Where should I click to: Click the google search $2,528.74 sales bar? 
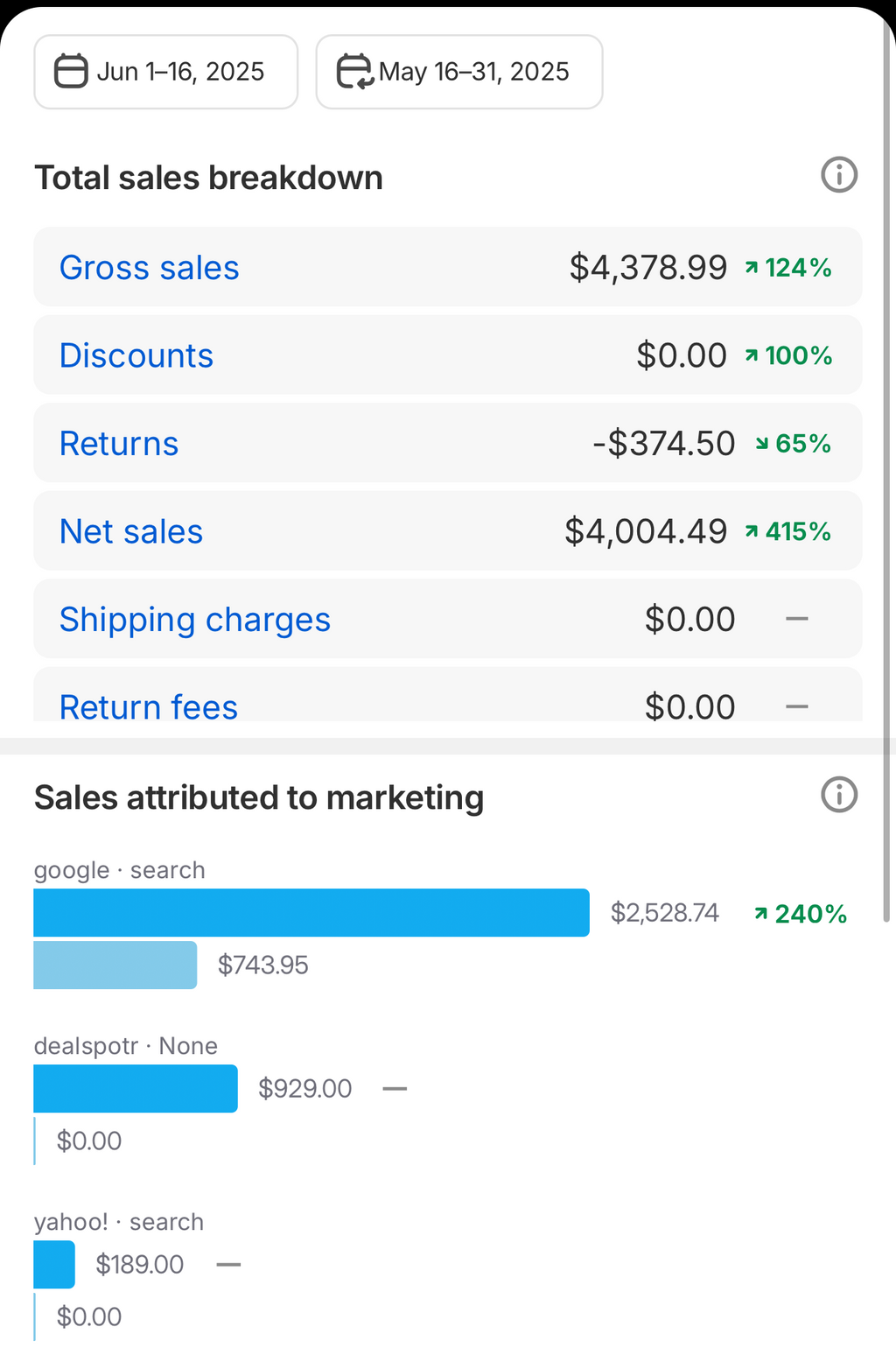pos(311,912)
